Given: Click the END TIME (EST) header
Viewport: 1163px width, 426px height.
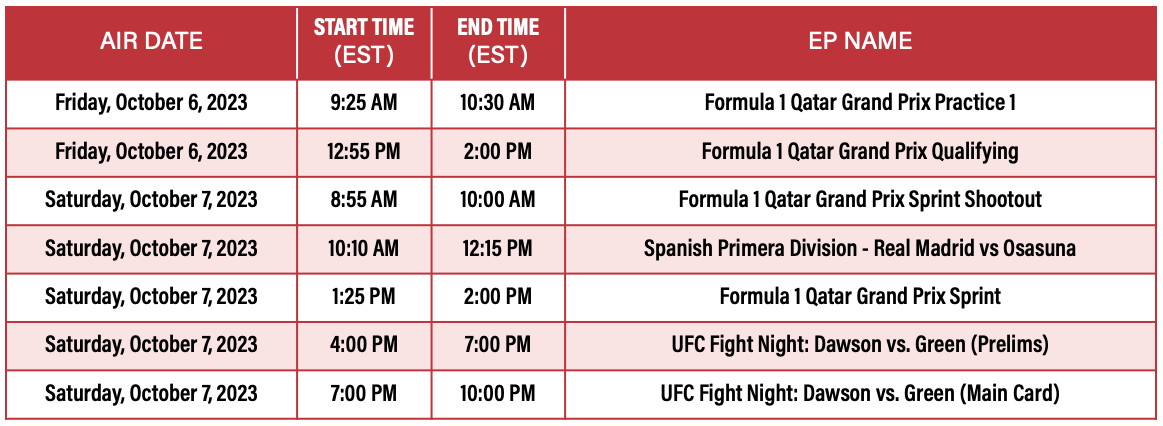Looking at the screenshot, I should point(497,41).
